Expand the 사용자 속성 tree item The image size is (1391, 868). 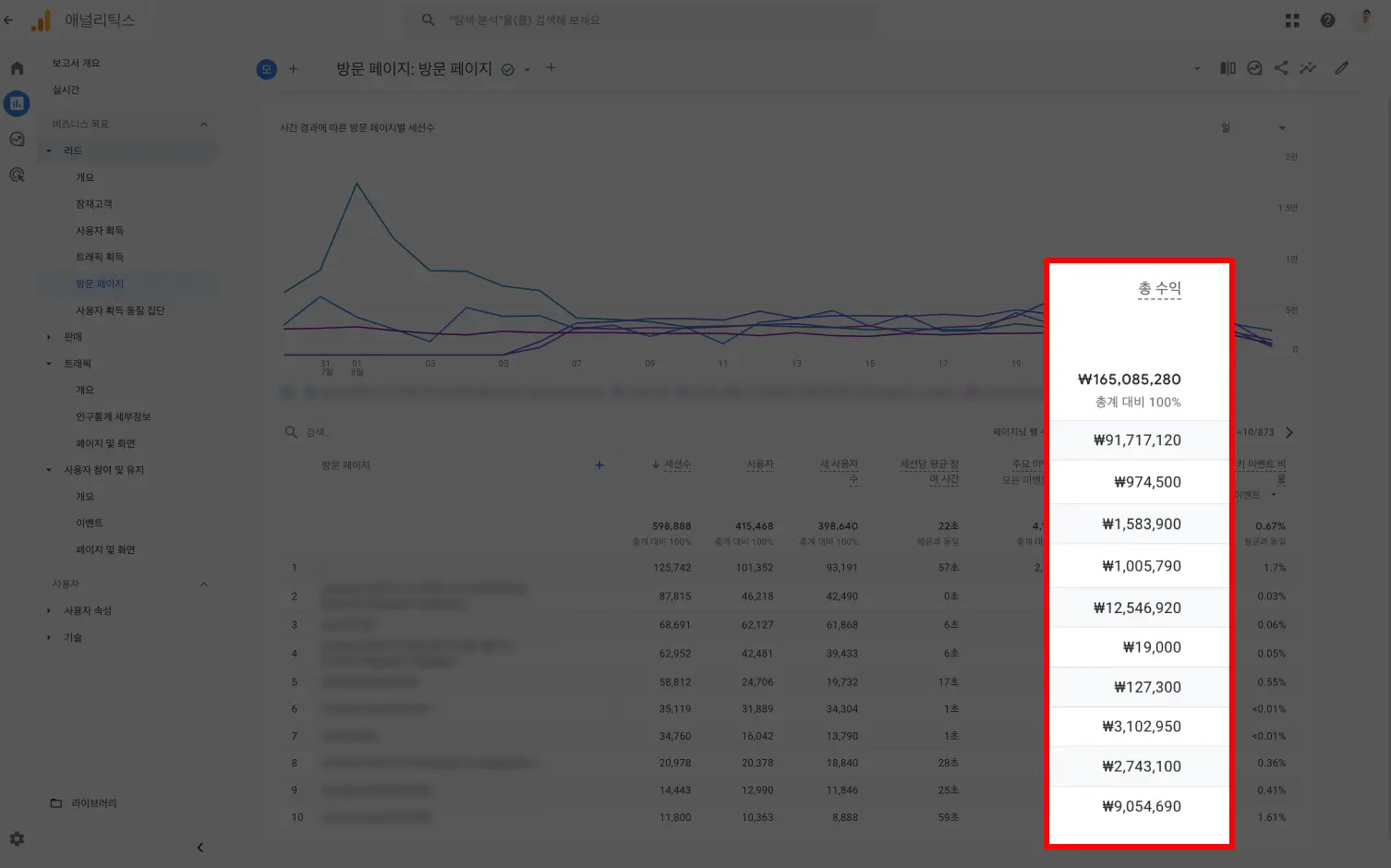pos(49,610)
